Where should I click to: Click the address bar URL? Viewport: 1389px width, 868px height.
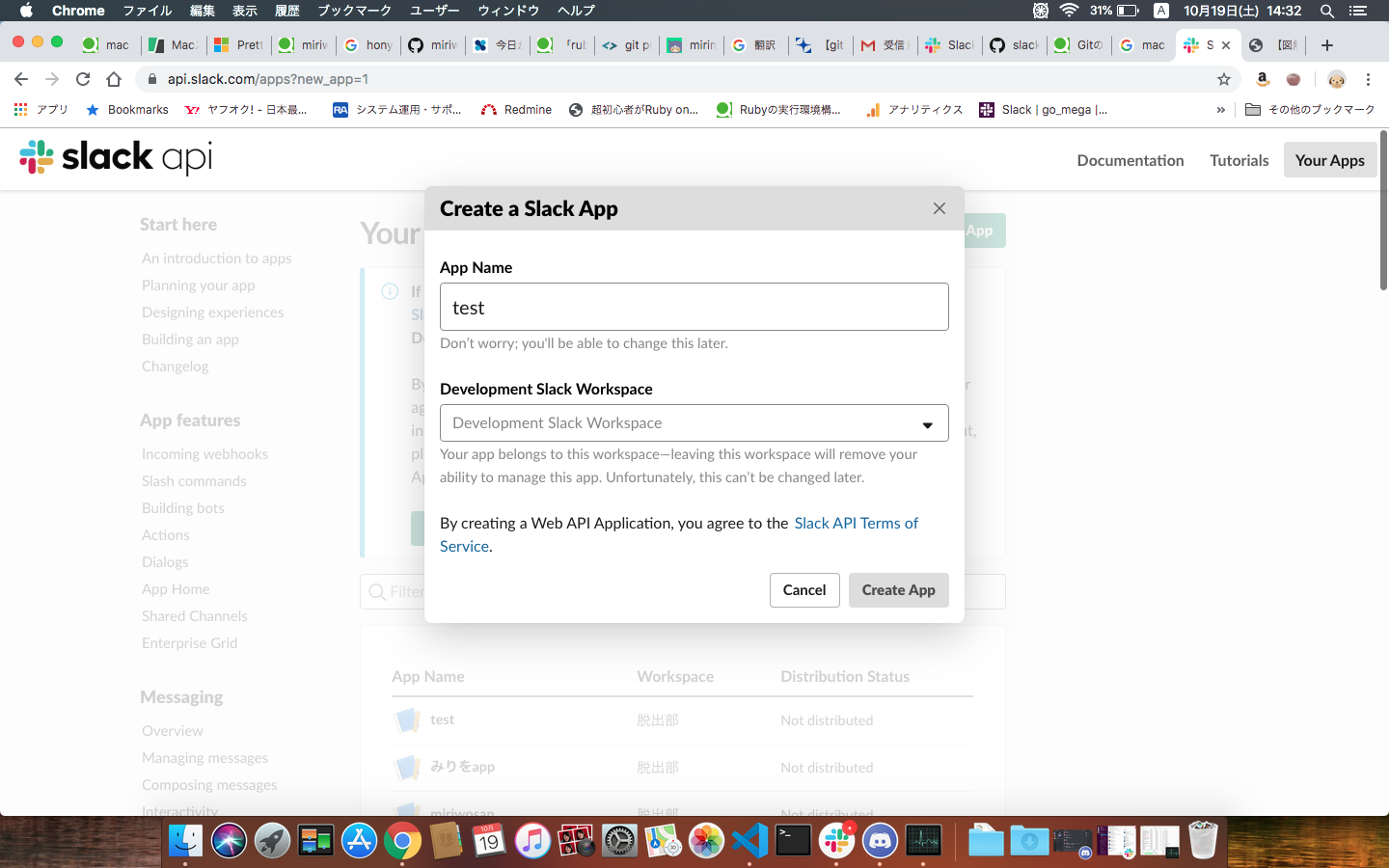point(268,79)
